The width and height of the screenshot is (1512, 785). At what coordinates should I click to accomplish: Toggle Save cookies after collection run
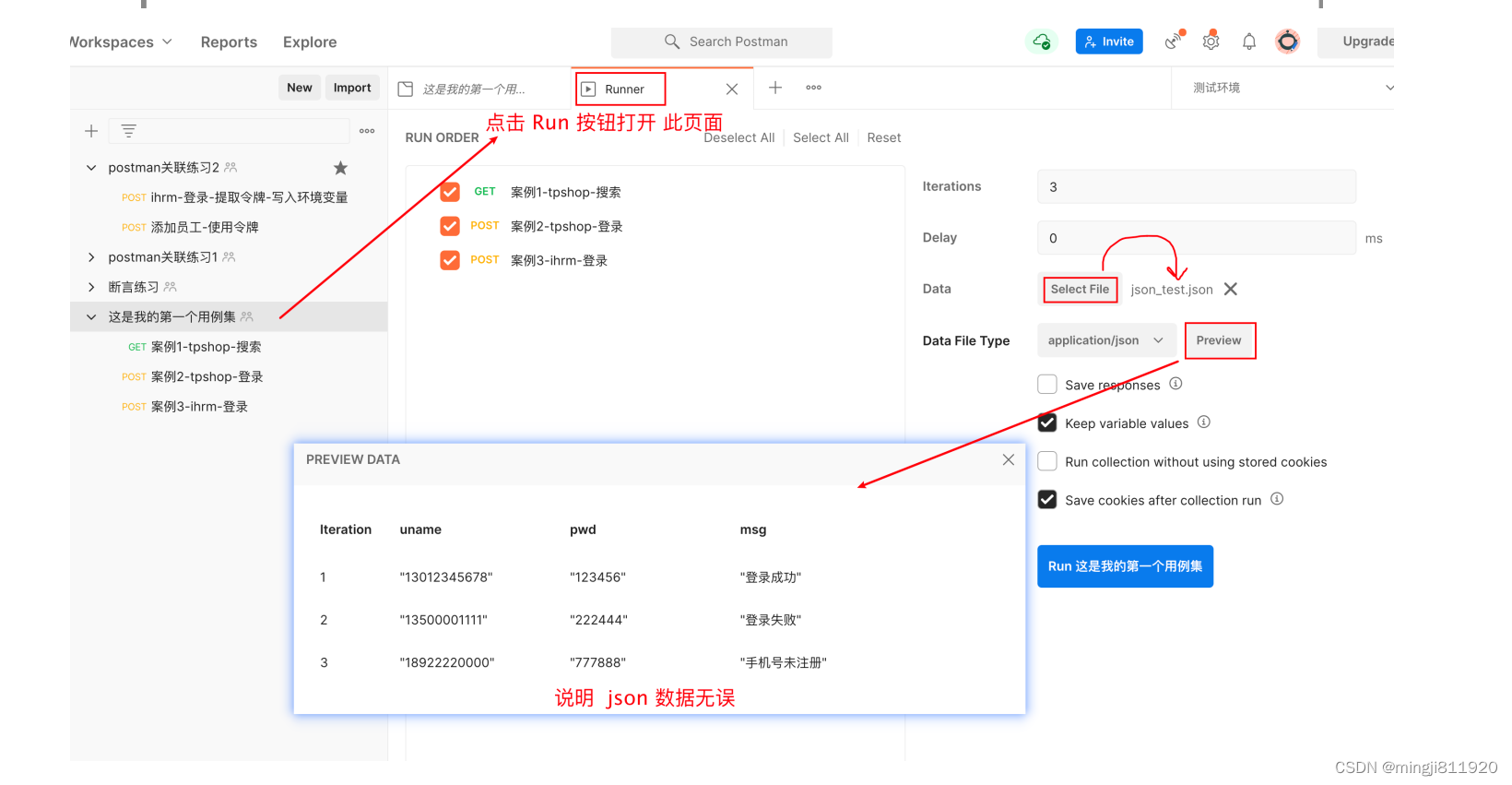tap(1047, 499)
